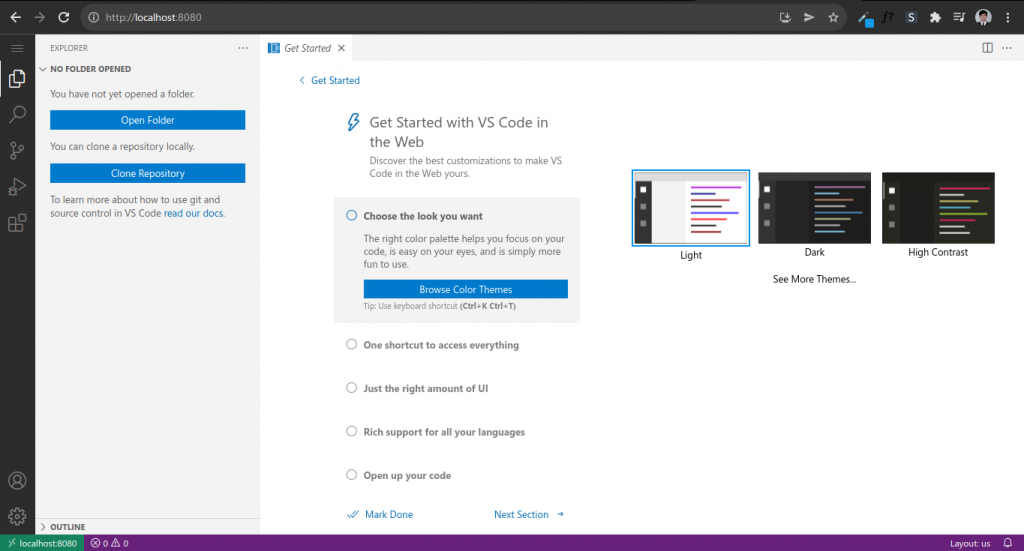Click See More Themes link
Image resolution: width=1024 pixels, height=551 pixels.
click(x=814, y=279)
